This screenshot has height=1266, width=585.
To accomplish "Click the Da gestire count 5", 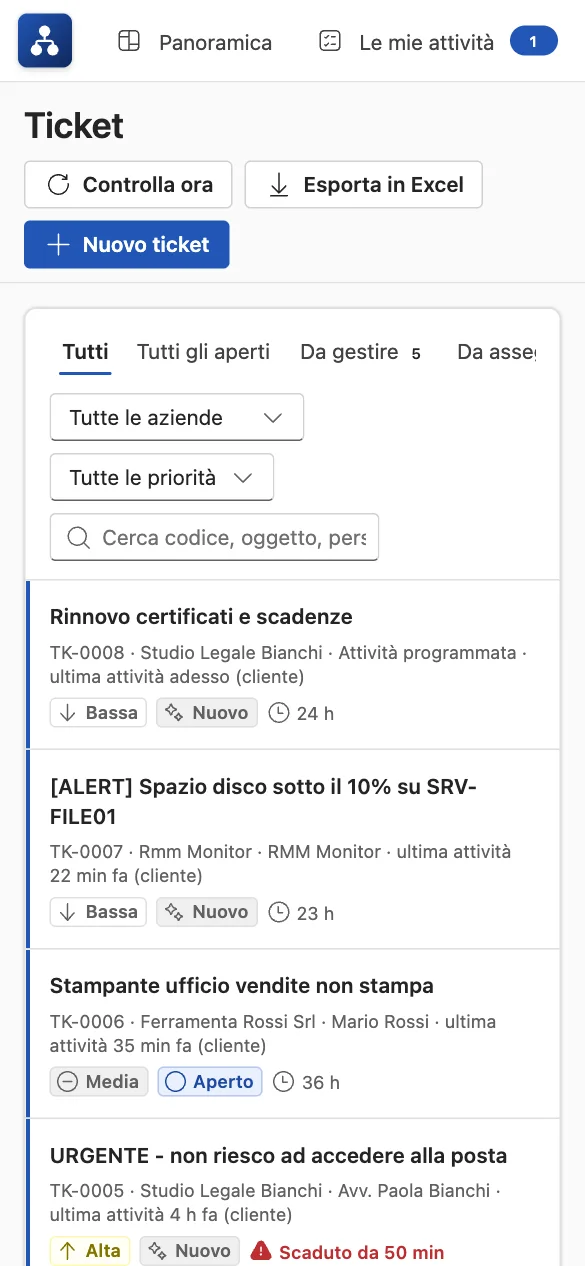I will 416,353.
